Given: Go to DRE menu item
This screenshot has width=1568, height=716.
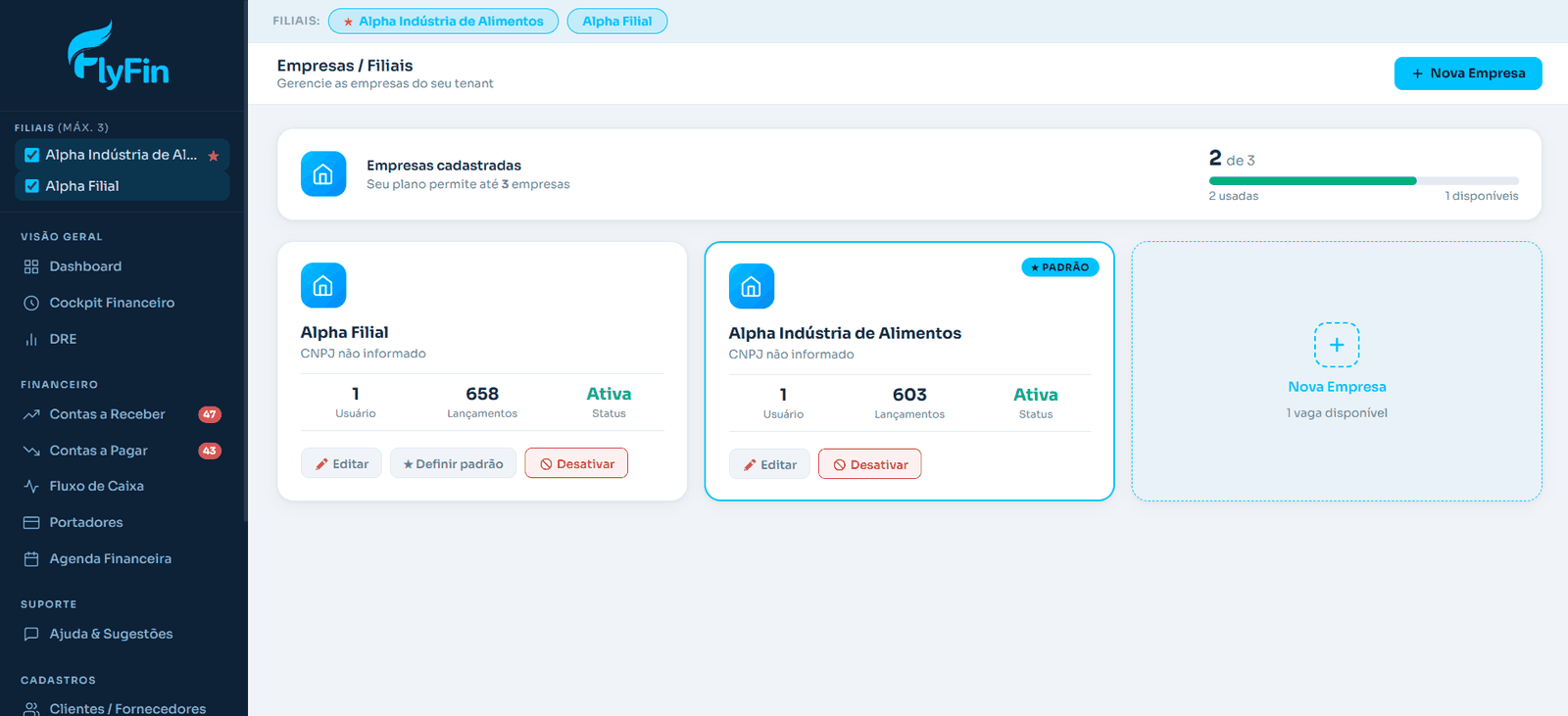Looking at the screenshot, I should tap(122, 339).
